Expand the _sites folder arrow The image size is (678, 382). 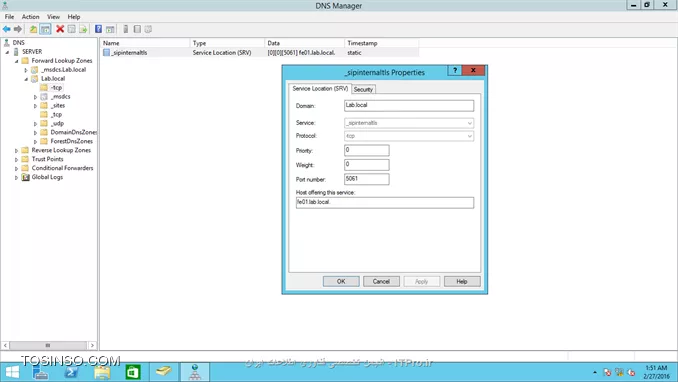(x=35, y=106)
